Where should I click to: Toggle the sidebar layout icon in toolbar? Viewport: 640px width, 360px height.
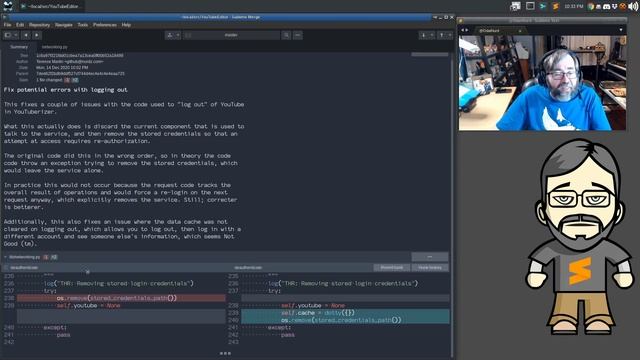click(x=8, y=36)
